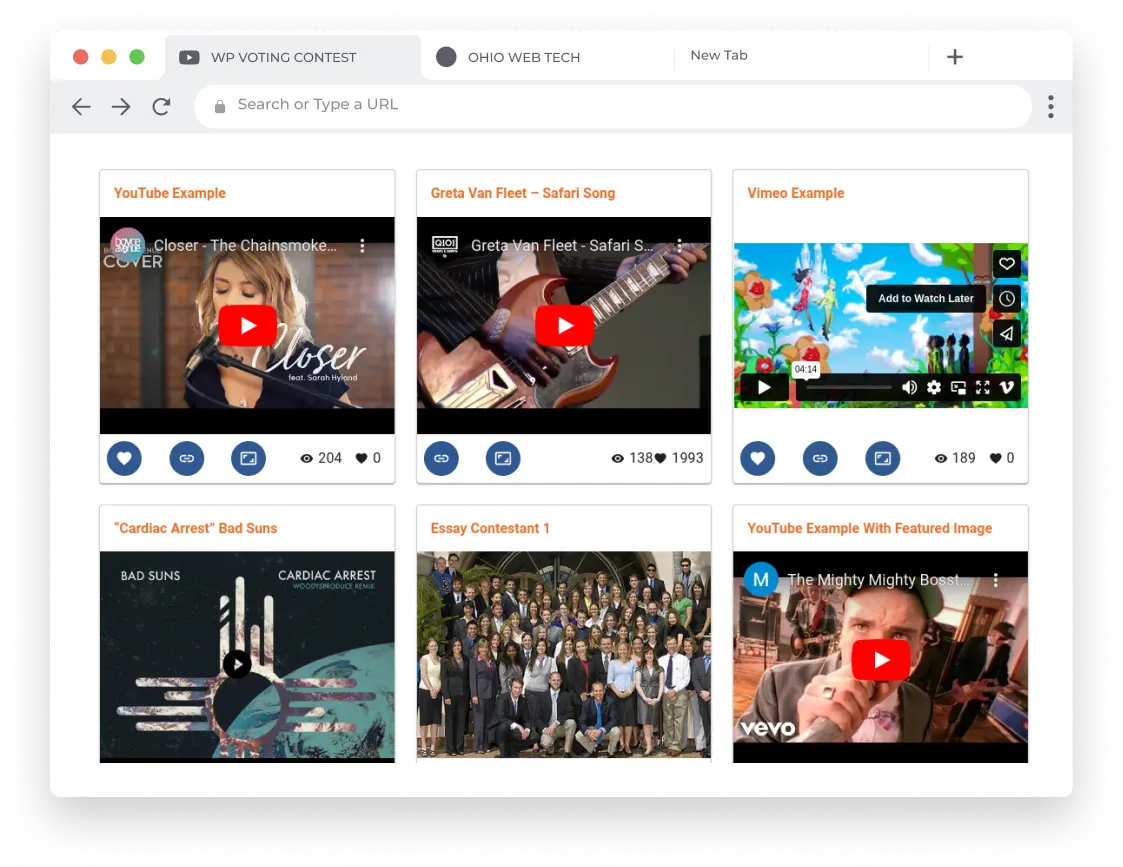
Task: Open the Vimeo Example title link
Action: coord(796,193)
